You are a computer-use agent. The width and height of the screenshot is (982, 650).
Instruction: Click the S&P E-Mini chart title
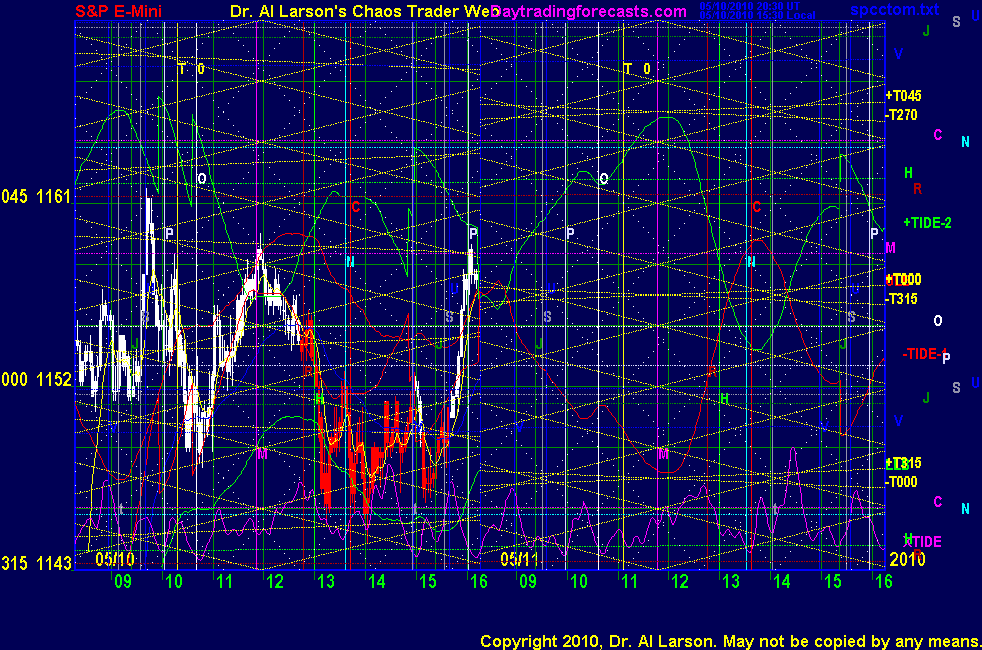click(118, 11)
